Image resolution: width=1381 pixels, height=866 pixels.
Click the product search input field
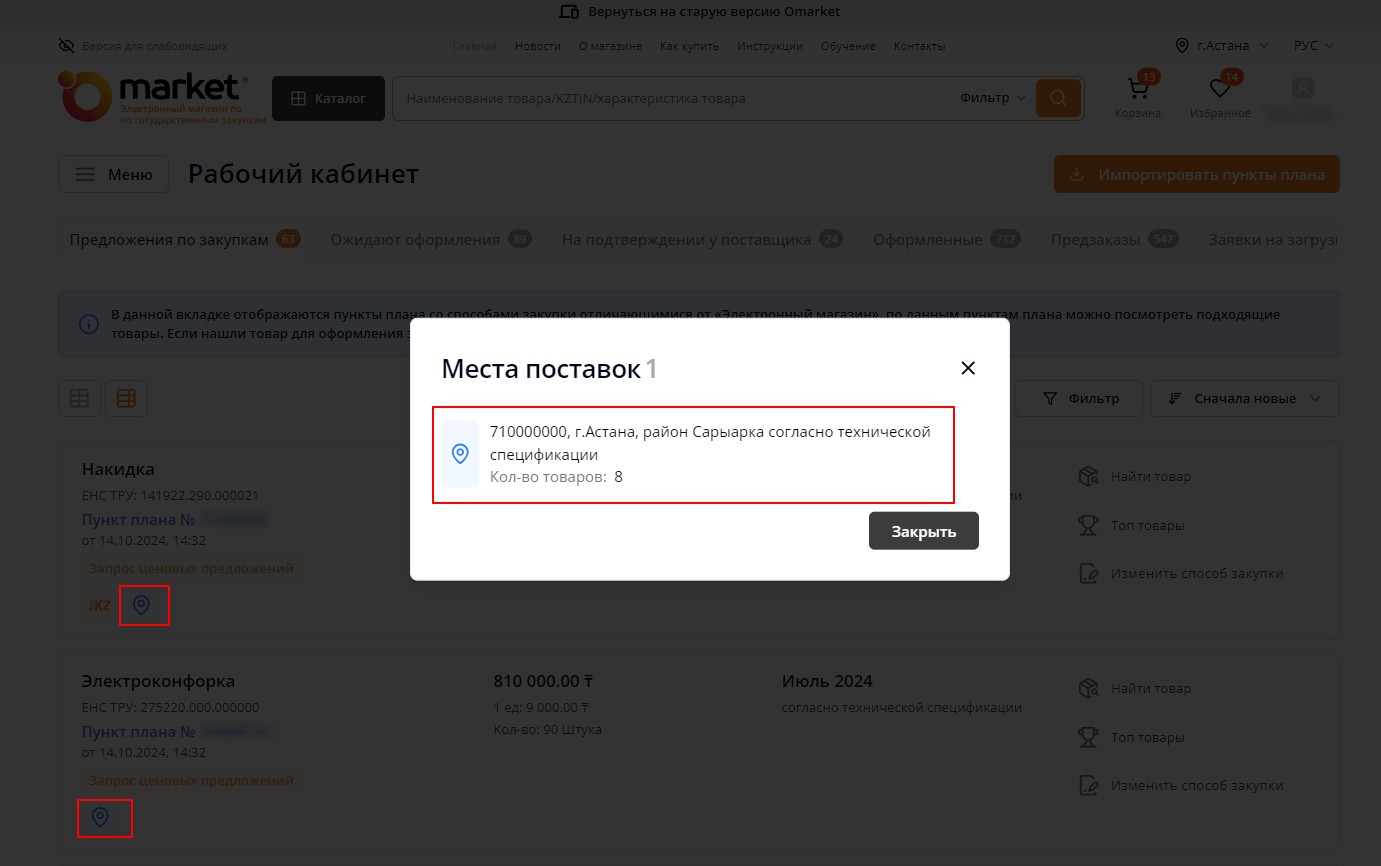point(670,98)
